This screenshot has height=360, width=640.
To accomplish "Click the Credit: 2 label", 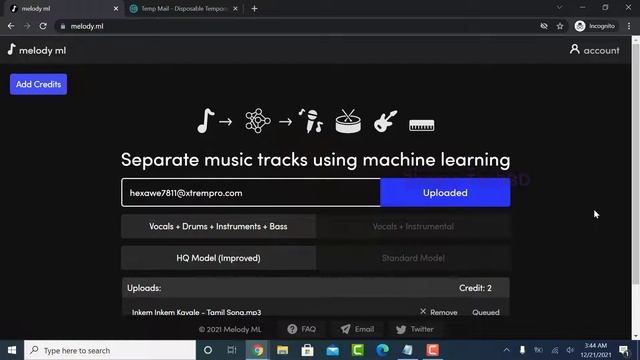I will tap(475, 288).
